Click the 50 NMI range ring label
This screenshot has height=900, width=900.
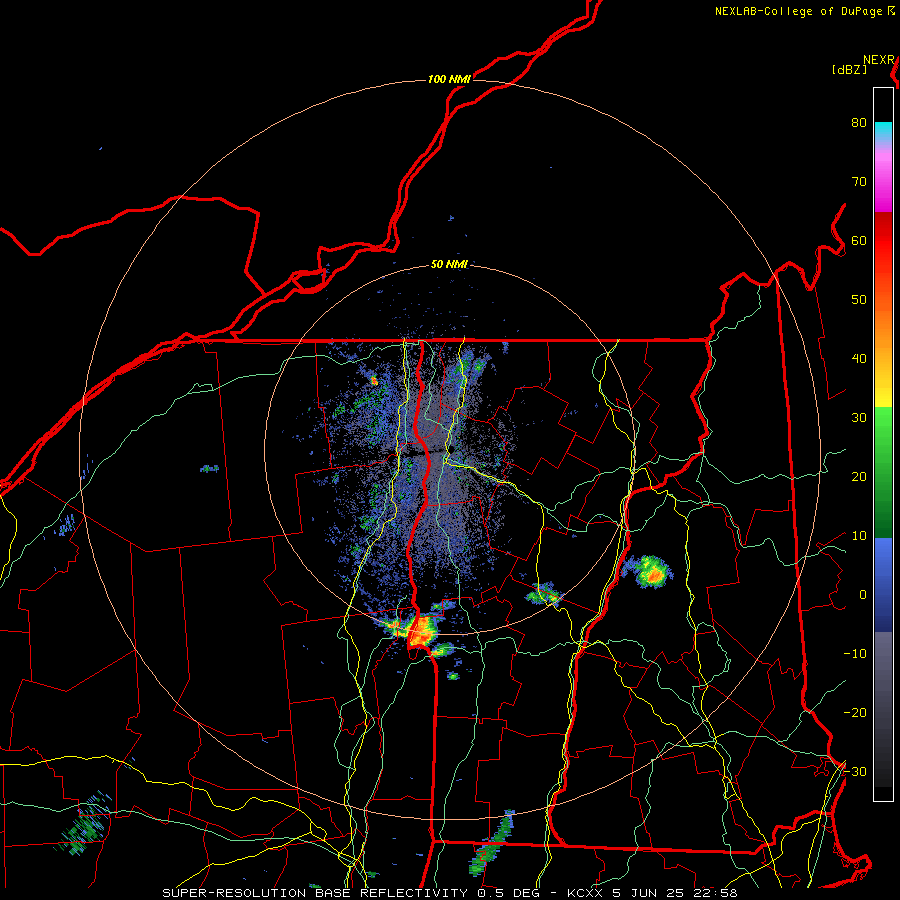pyautogui.click(x=449, y=264)
